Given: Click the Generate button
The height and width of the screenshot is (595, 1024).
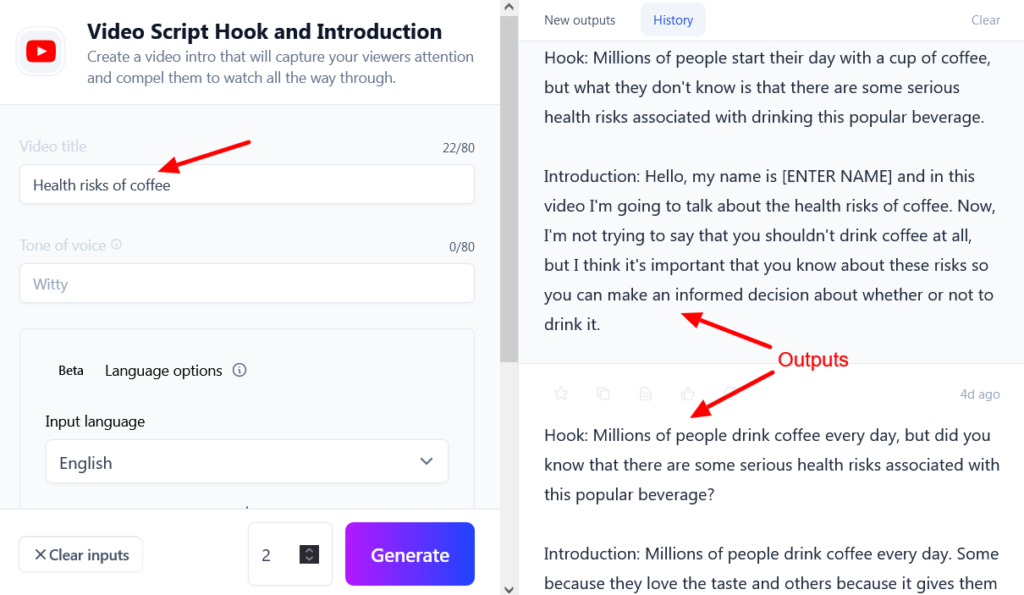Looking at the screenshot, I should (x=409, y=553).
